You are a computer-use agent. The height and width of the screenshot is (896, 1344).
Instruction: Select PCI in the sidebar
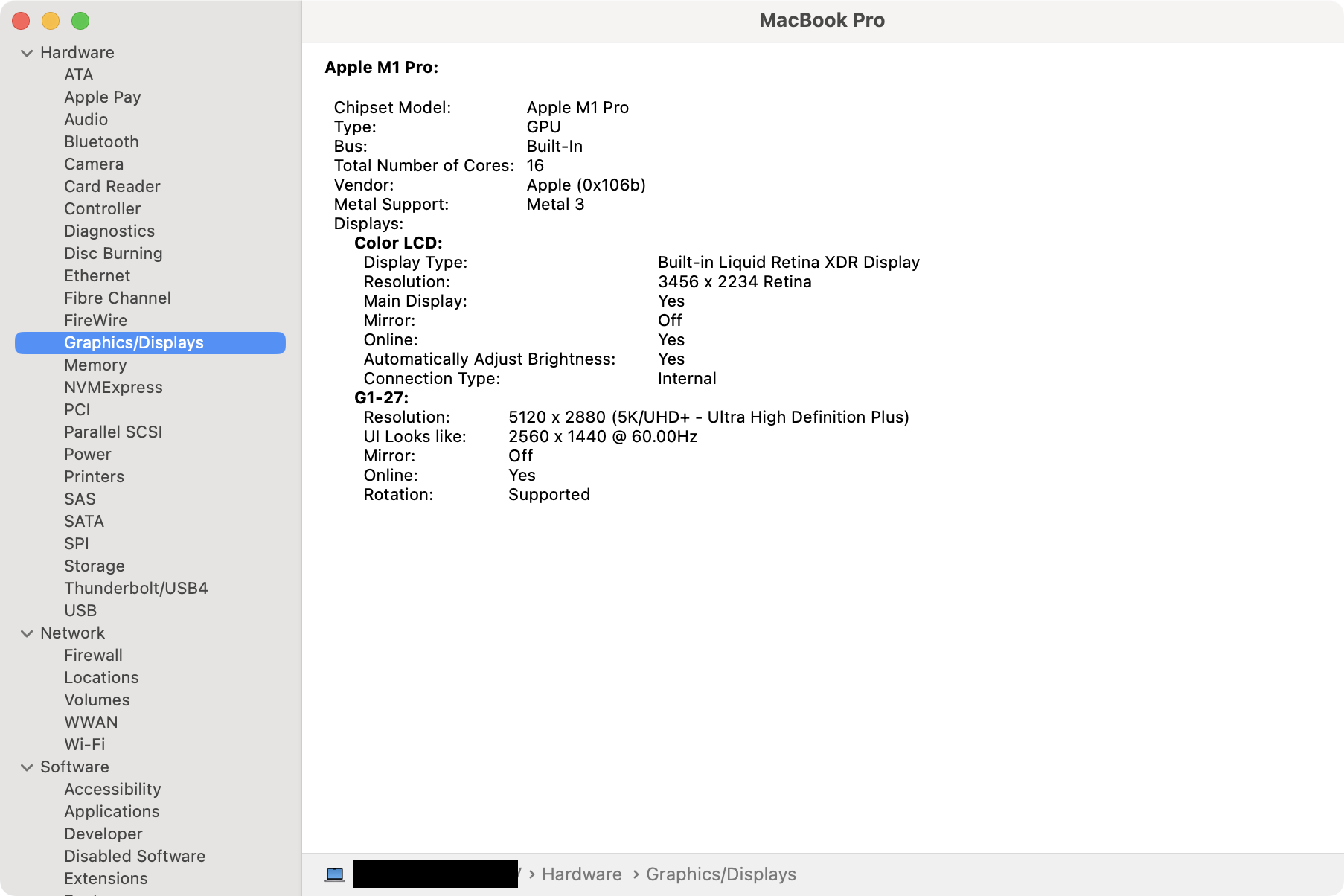coord(77,410)
